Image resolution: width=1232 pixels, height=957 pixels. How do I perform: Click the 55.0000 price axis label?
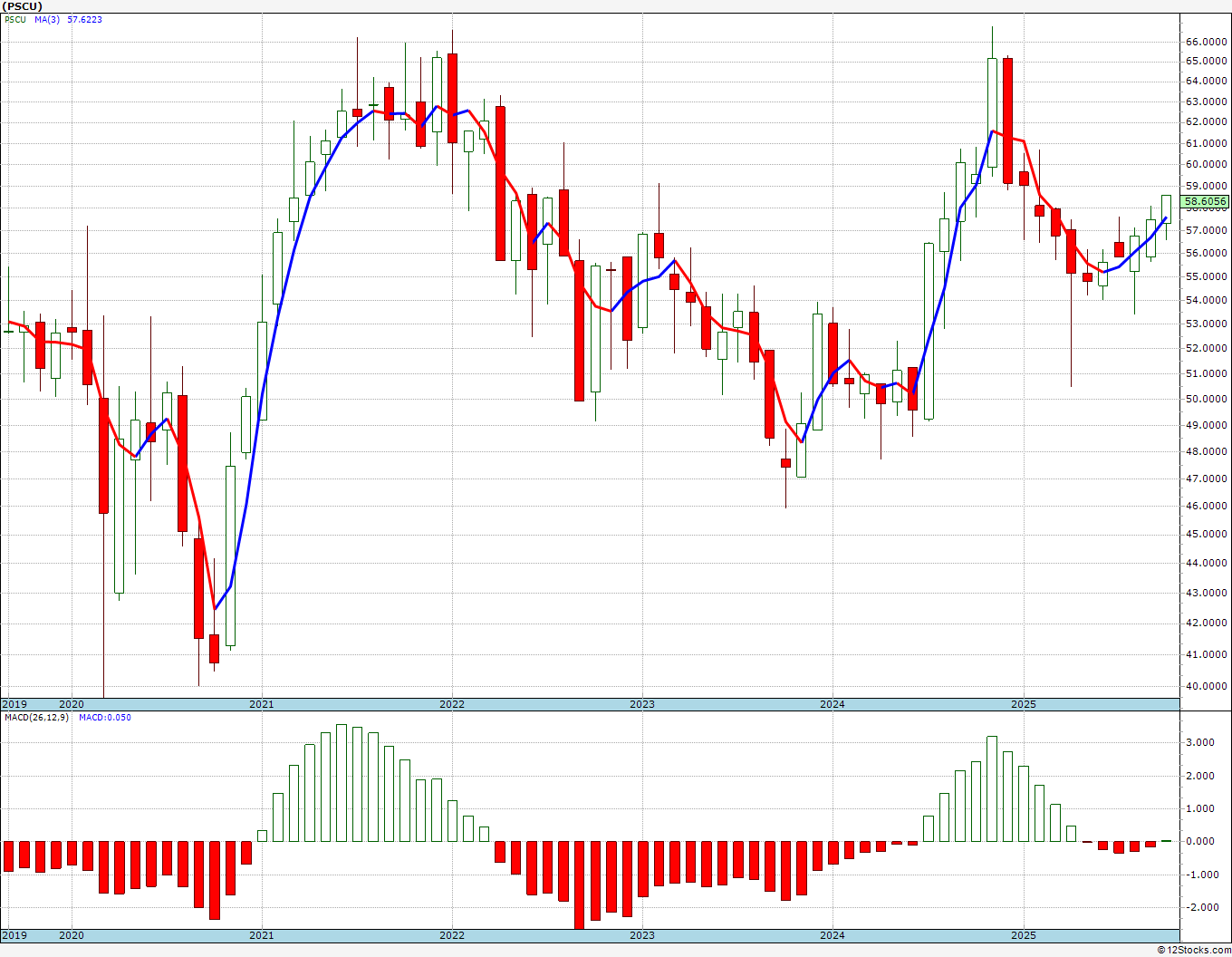coord(1207,275)
